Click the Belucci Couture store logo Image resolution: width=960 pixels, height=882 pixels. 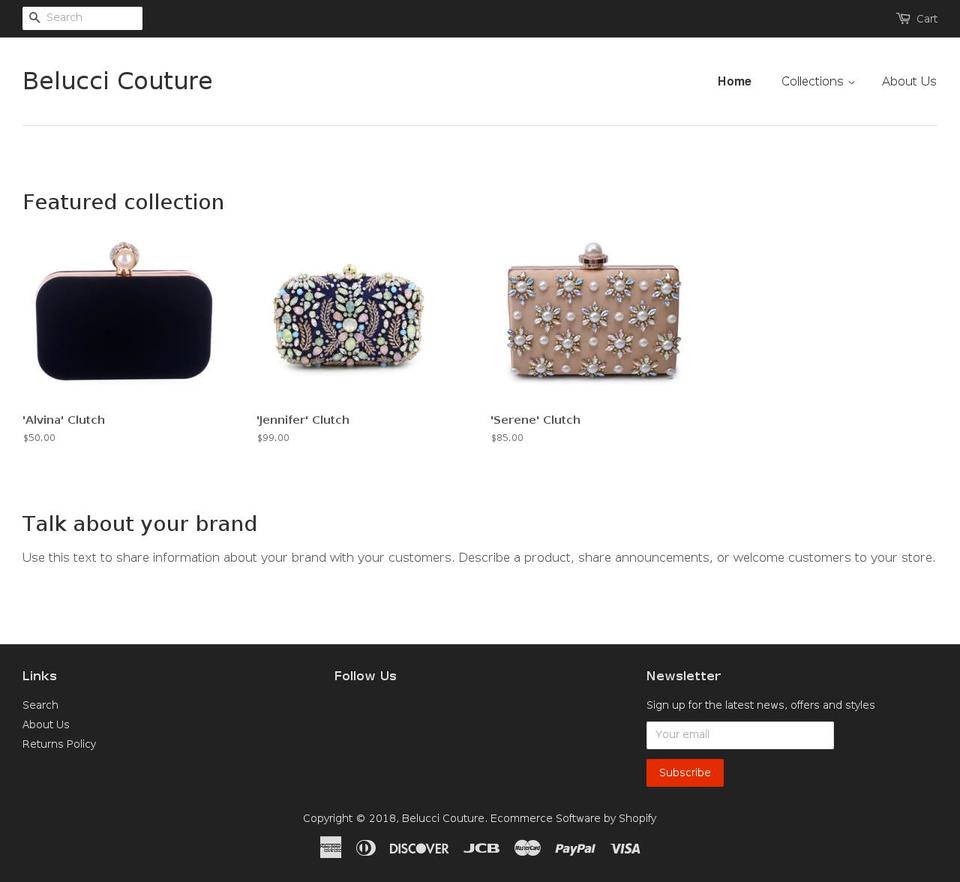[118, 81]
